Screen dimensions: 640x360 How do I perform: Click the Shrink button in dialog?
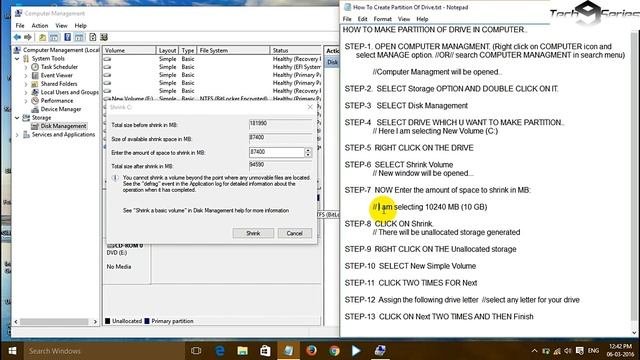click(x=253, y=233)
